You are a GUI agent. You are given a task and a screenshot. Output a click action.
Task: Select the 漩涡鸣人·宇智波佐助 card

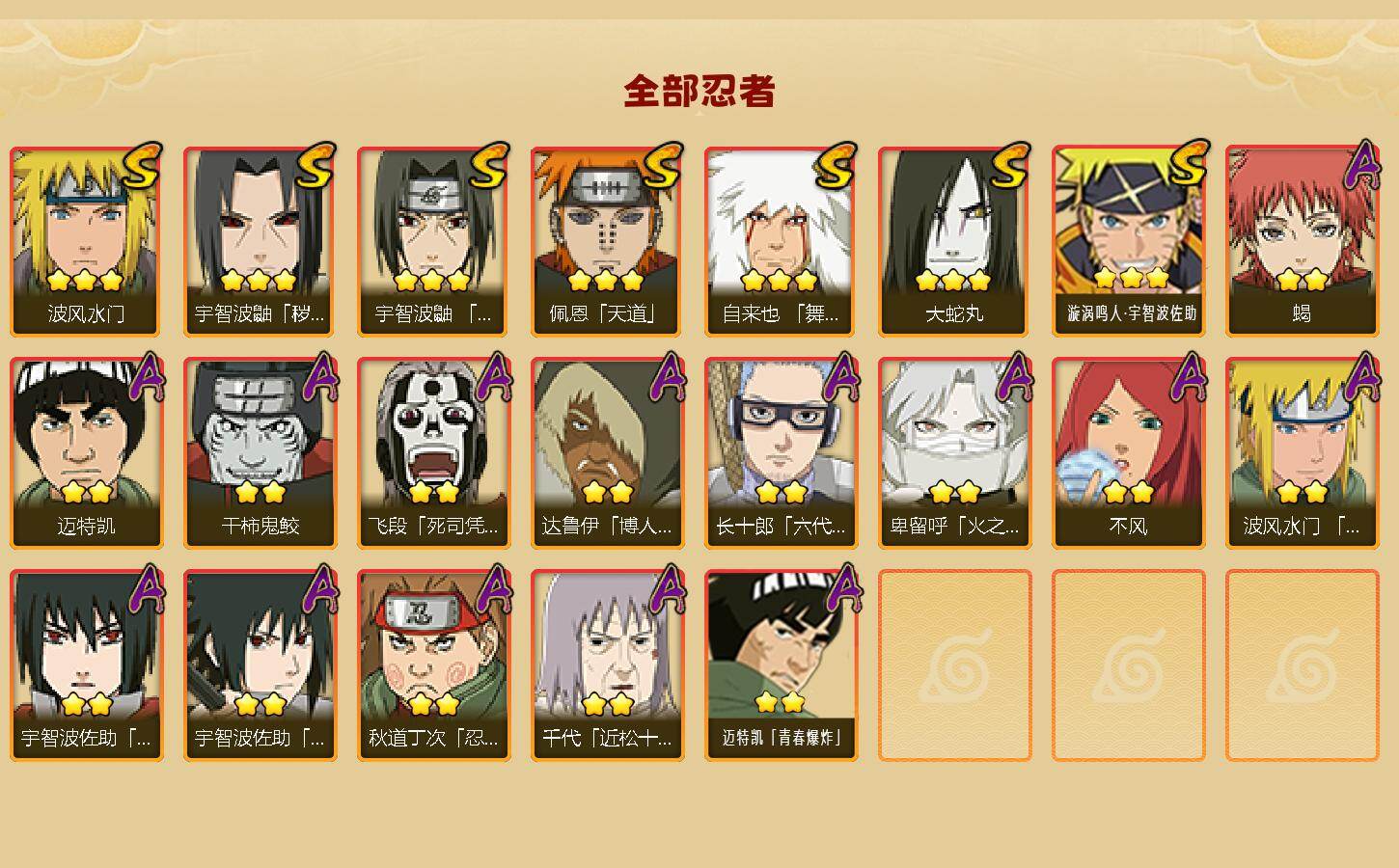coord(1129,241)
